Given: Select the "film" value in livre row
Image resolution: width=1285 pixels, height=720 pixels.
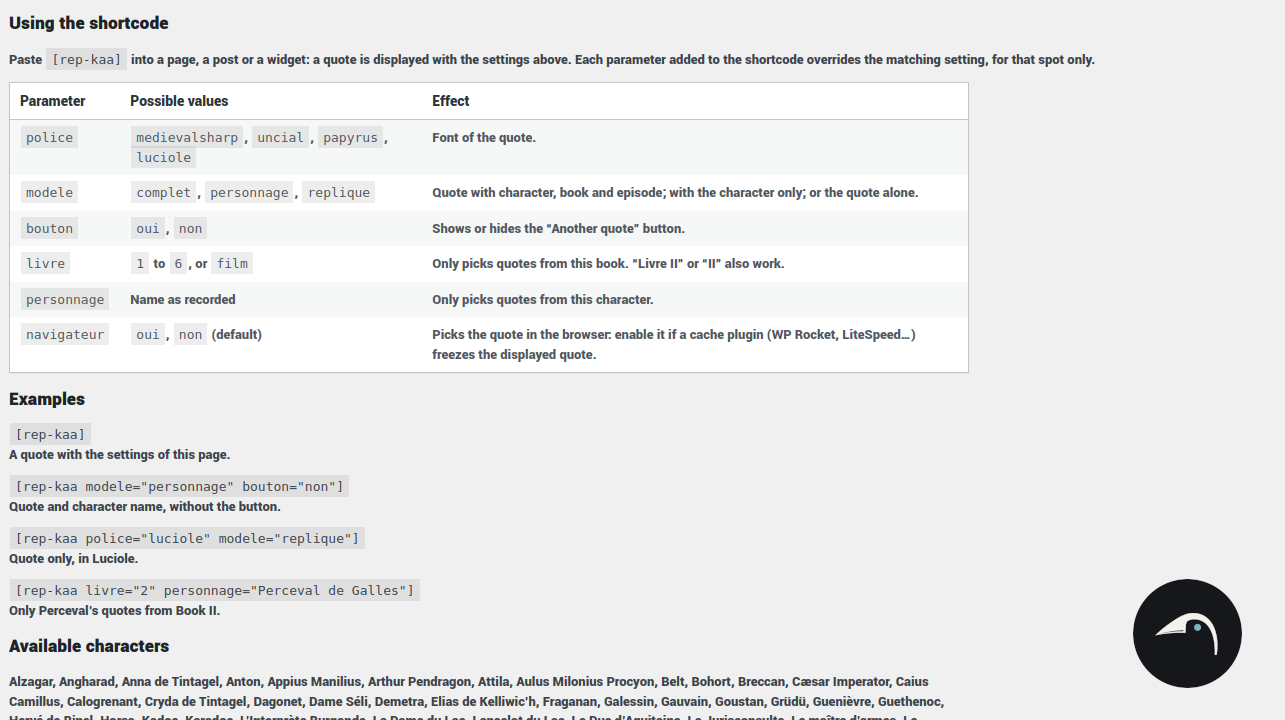Looking at the screenshot, I should (x=233, y=264).
